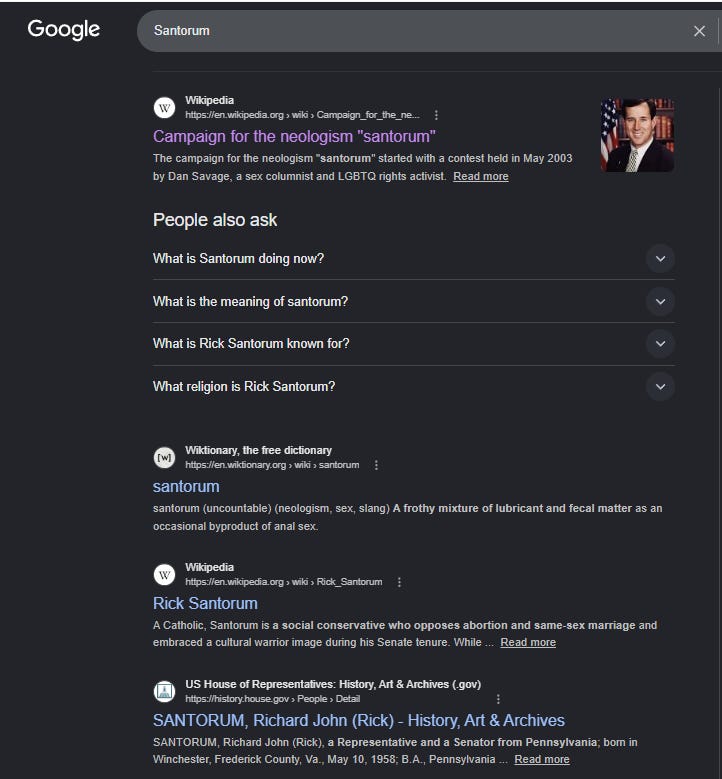Viewport: 722px width, 779px height.
Task: Open more options for the Wiktionary result
Action: (376, 465)
